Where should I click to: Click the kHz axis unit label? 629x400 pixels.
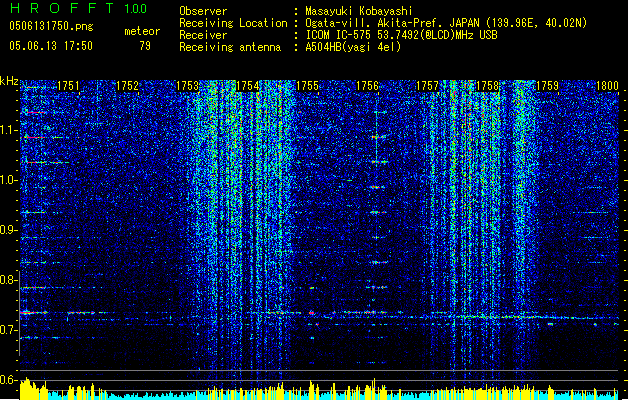(x=9, y=81)
